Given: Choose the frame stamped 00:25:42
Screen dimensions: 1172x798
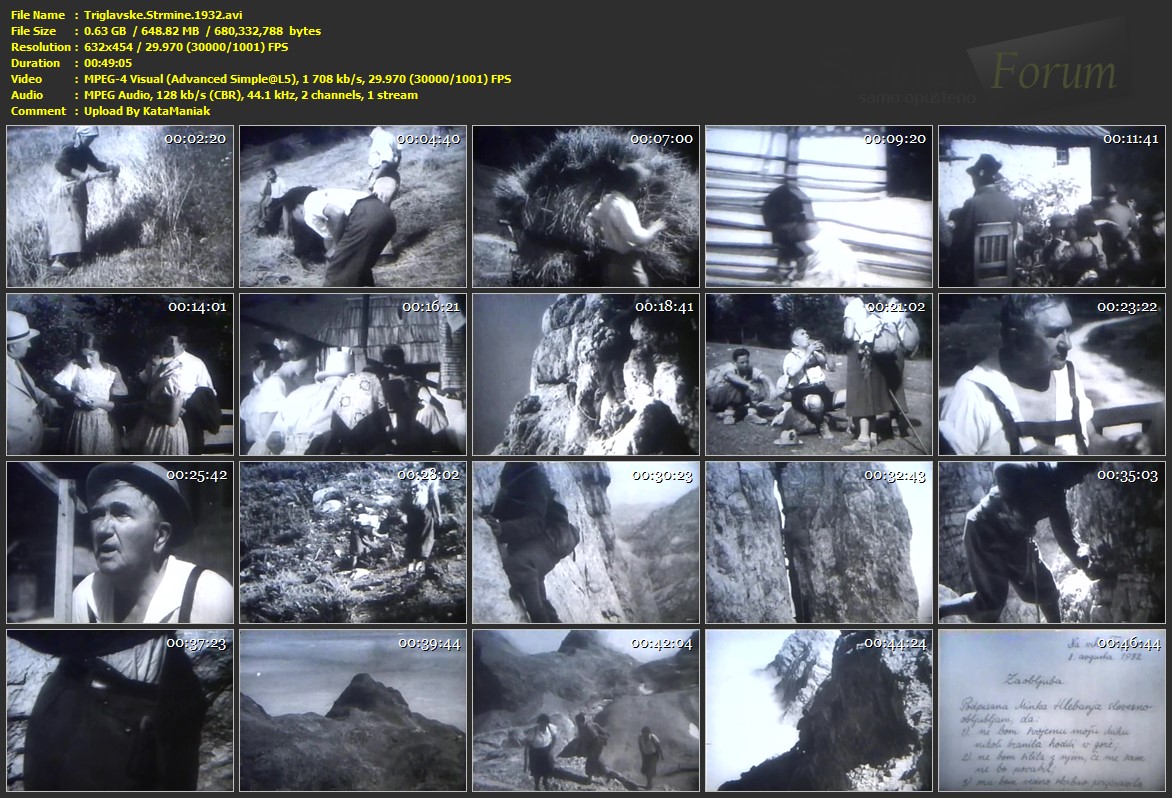Looking at the screenshot, I should pyautogui.click(x=120, y=542).
